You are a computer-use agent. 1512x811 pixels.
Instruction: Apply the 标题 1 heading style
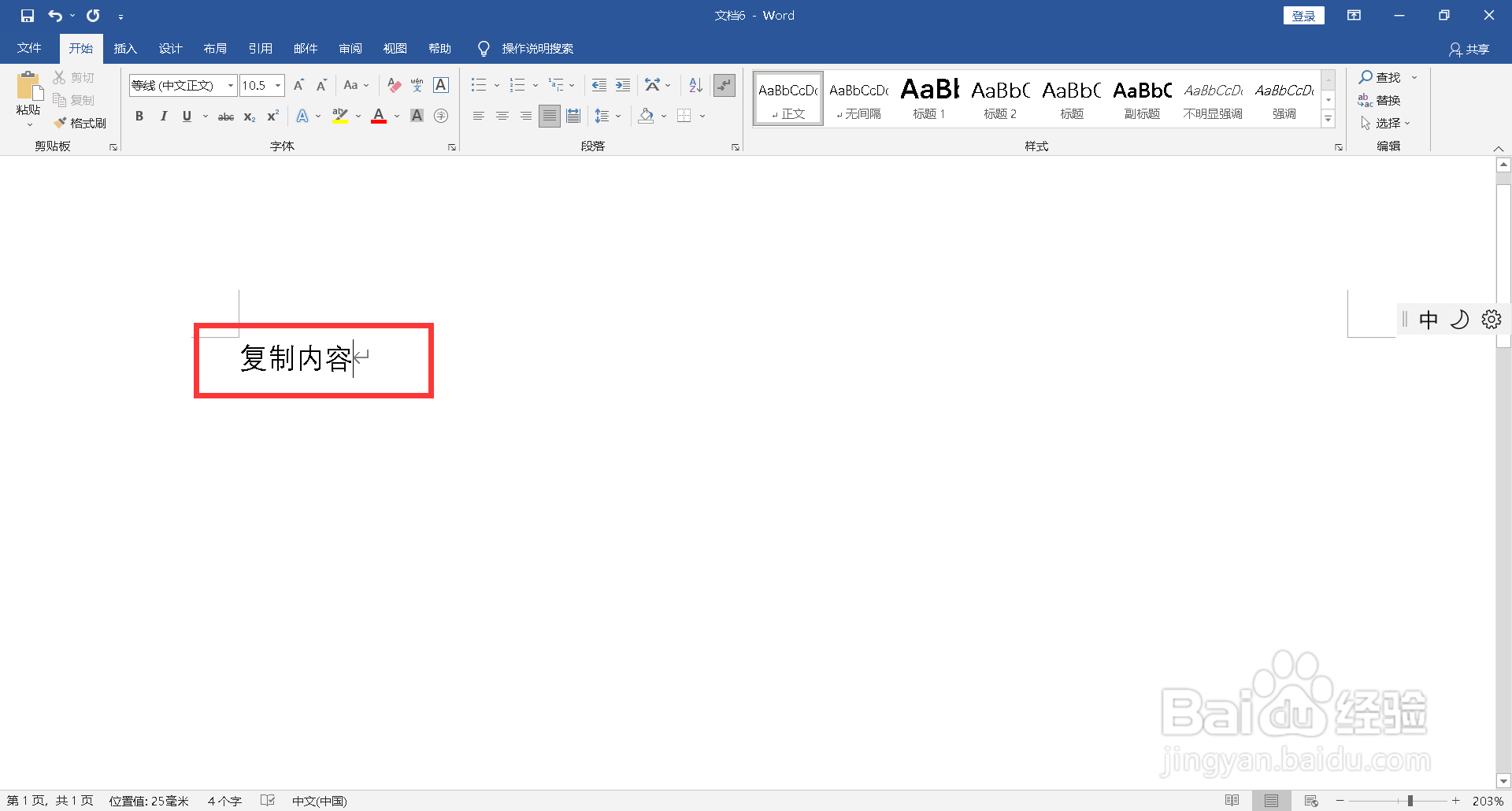point(929,98)
